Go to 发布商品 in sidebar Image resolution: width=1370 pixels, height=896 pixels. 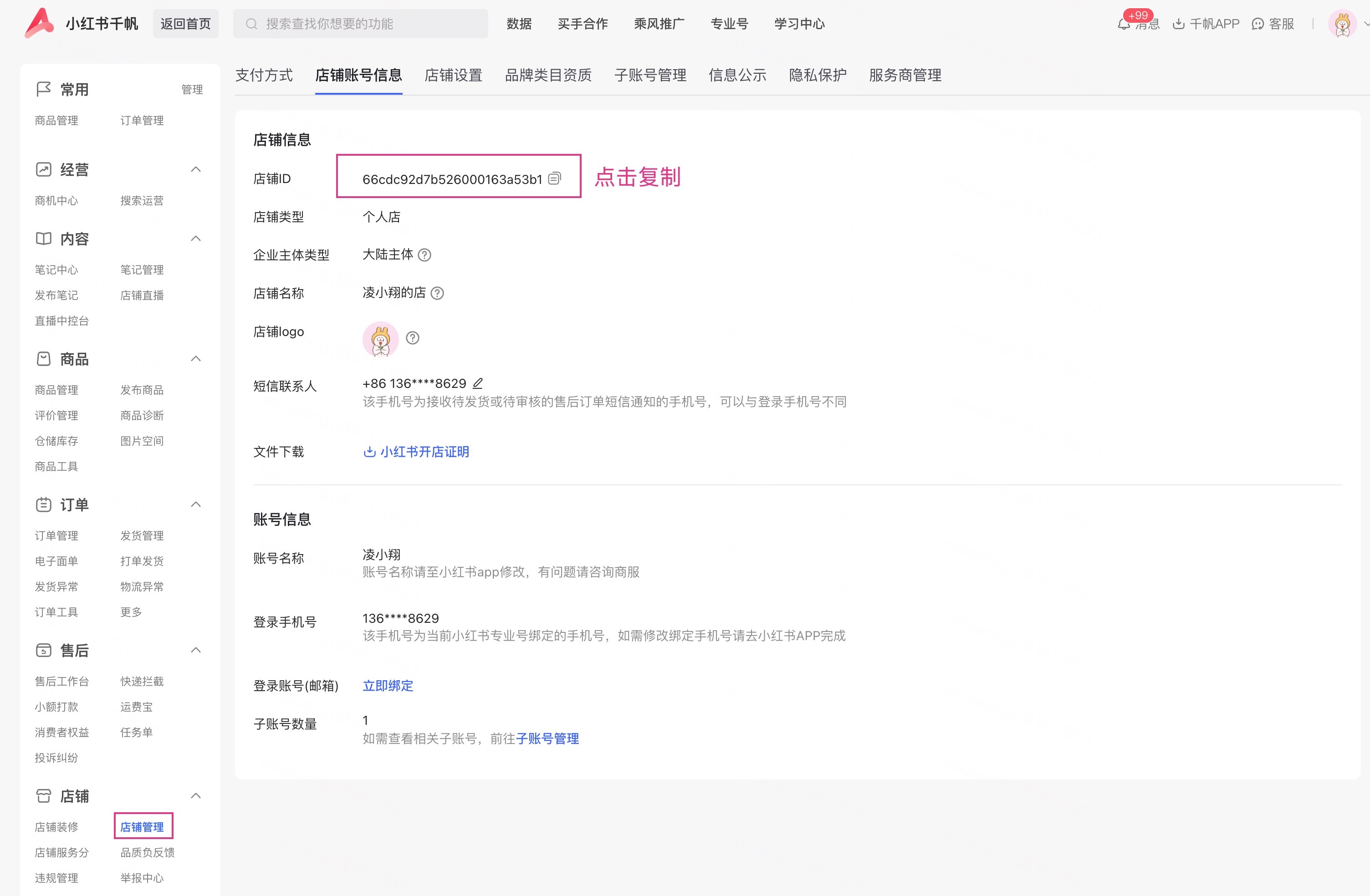[142, 390]
